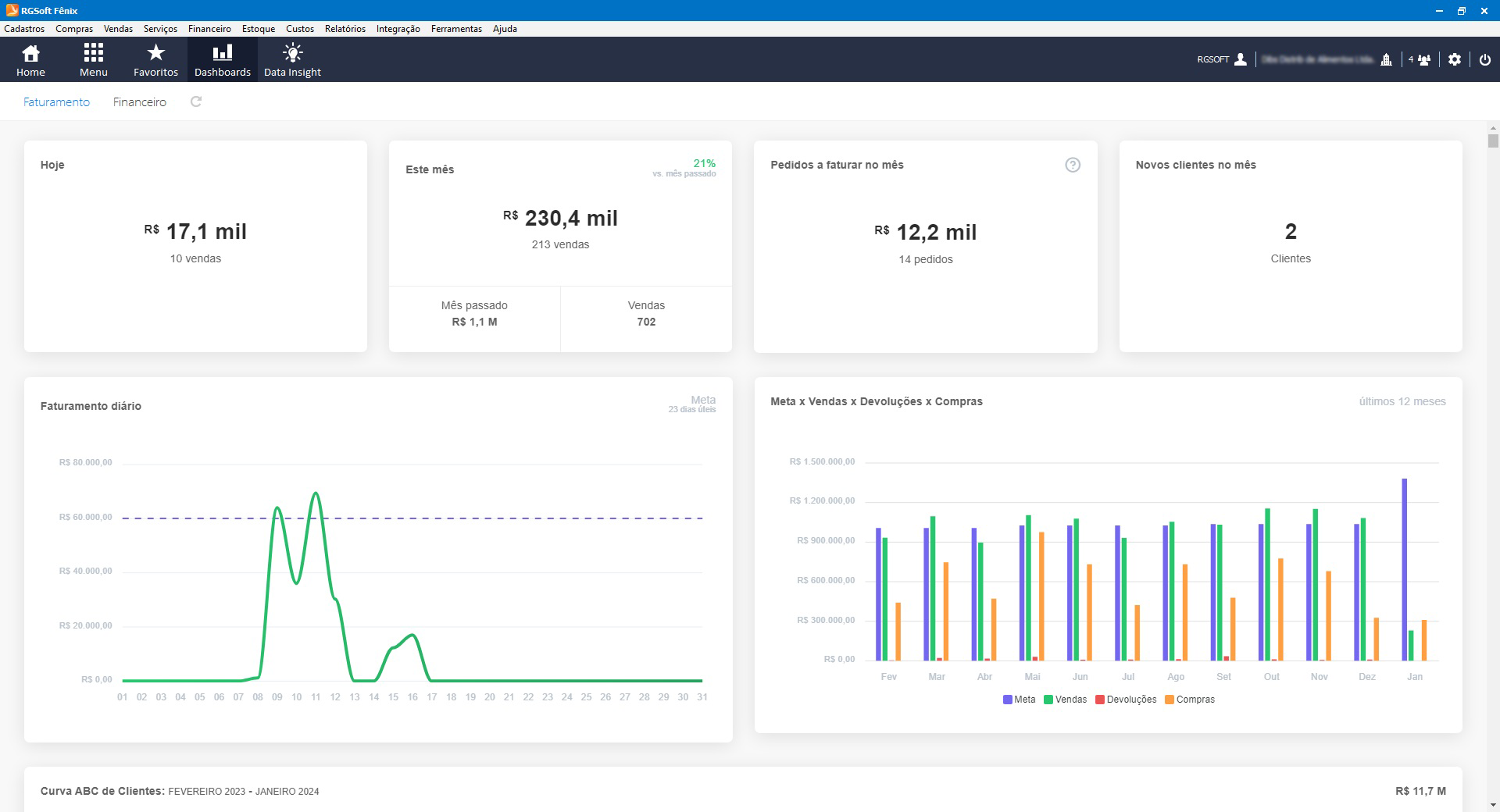This screenshot has width=1500, height=812.
Task: Click the power logout icon
Action: pos(1485,59)
